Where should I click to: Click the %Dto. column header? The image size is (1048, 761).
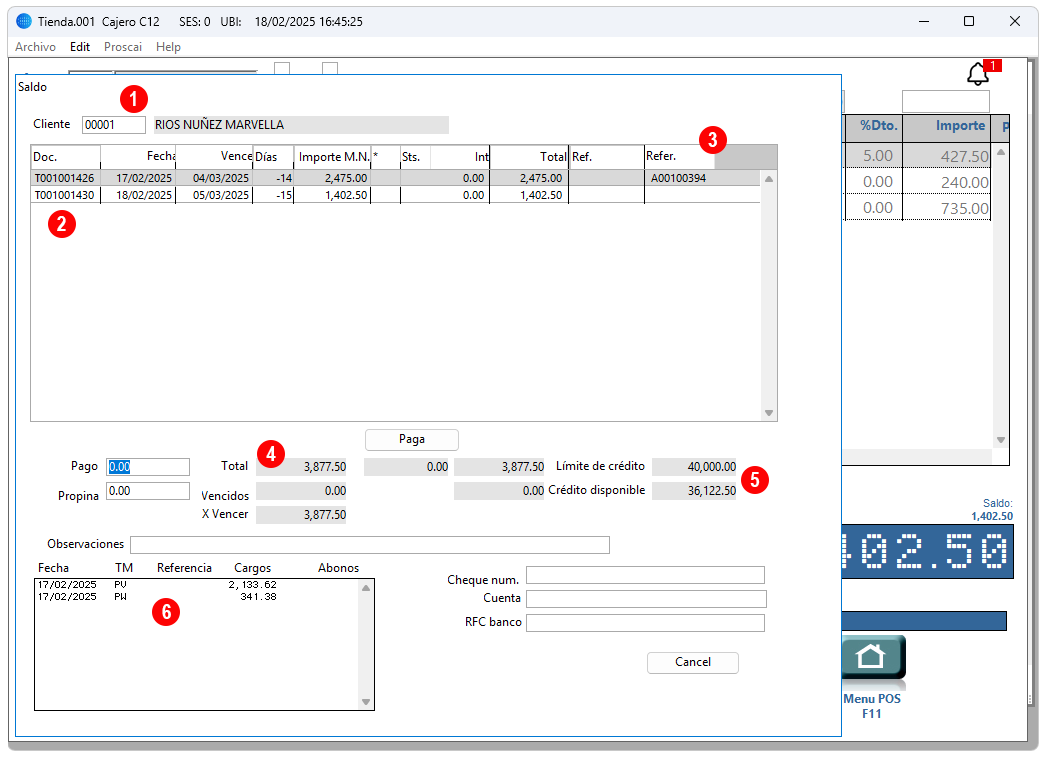(874, 127)
